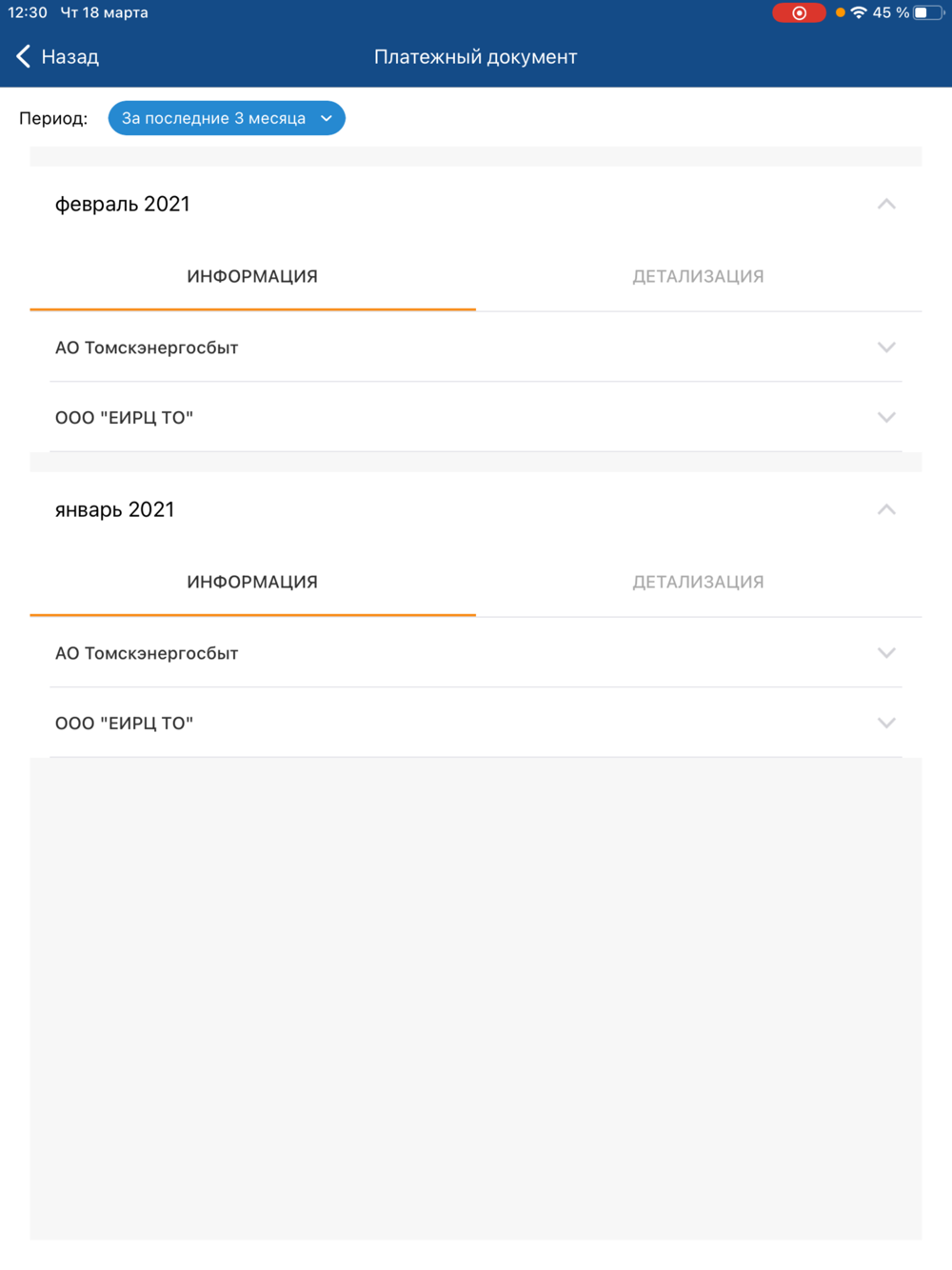
Task: Collapse the январь 2021 section
Action: pos(886,509)
